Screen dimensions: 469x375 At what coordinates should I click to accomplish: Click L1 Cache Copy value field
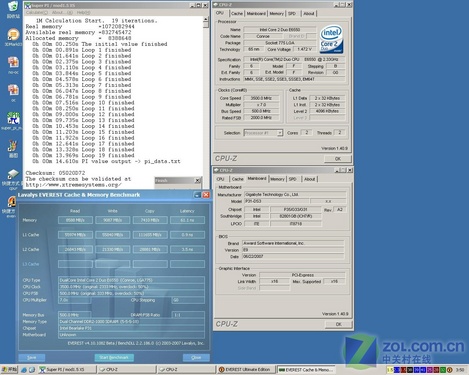(x=150, y=235)
